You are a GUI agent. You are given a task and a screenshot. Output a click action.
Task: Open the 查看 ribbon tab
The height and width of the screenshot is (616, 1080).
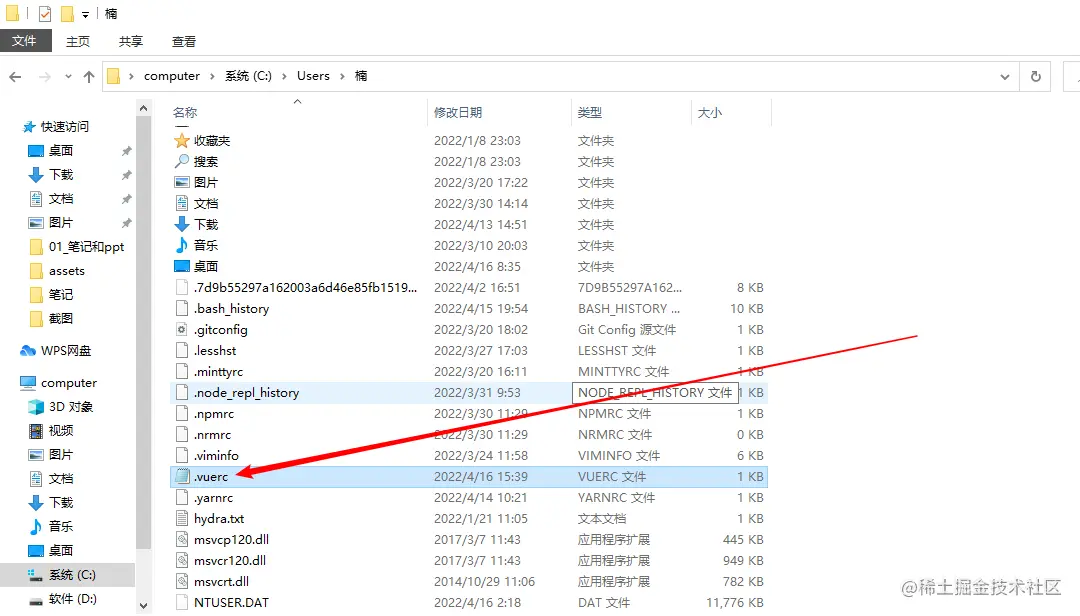click(183, 41)
